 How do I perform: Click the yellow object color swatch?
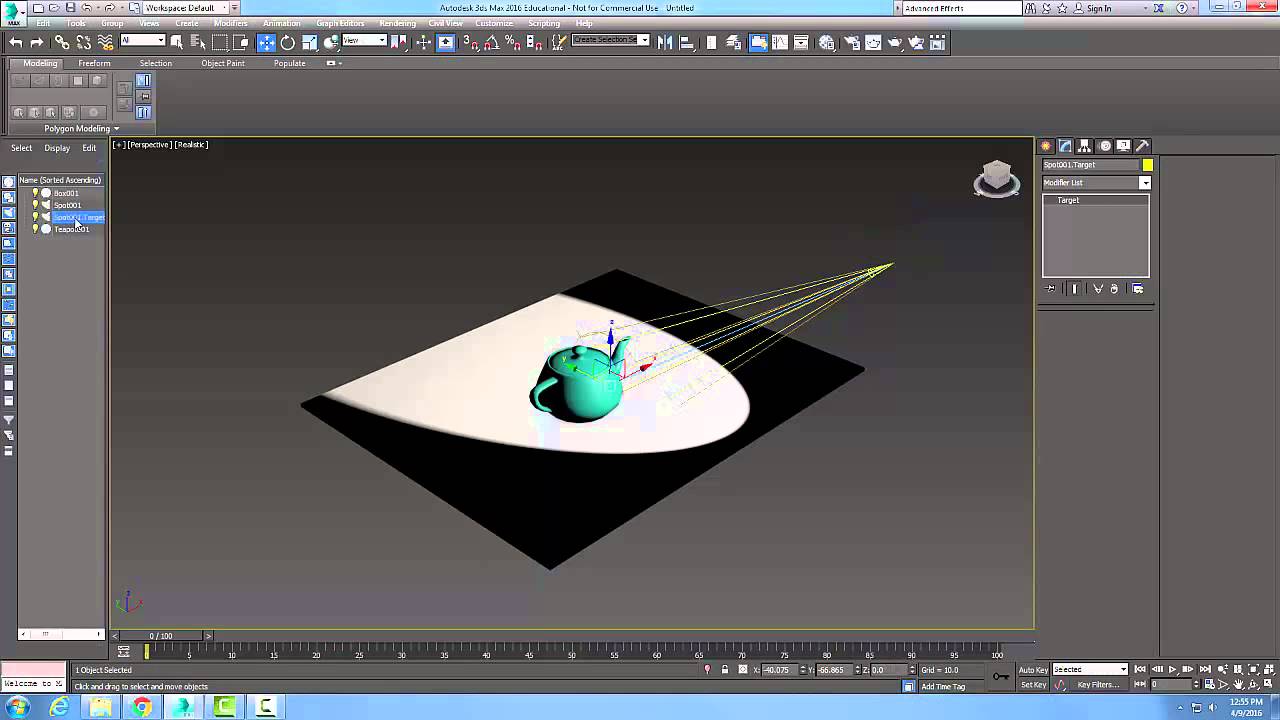(x=1147, y=165)
